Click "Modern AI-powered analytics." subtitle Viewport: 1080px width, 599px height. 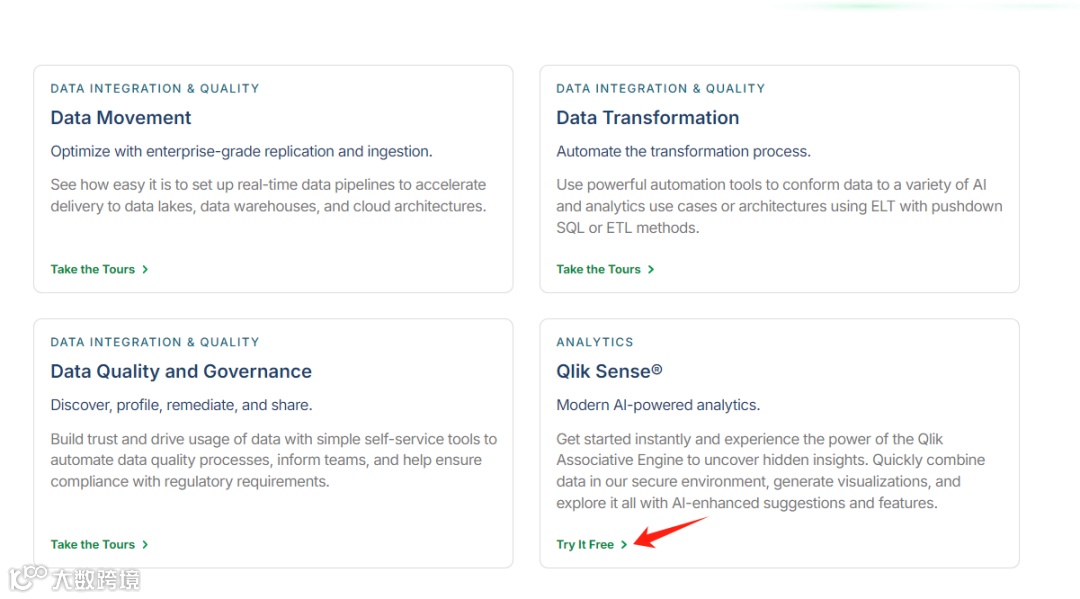point(658,405)
